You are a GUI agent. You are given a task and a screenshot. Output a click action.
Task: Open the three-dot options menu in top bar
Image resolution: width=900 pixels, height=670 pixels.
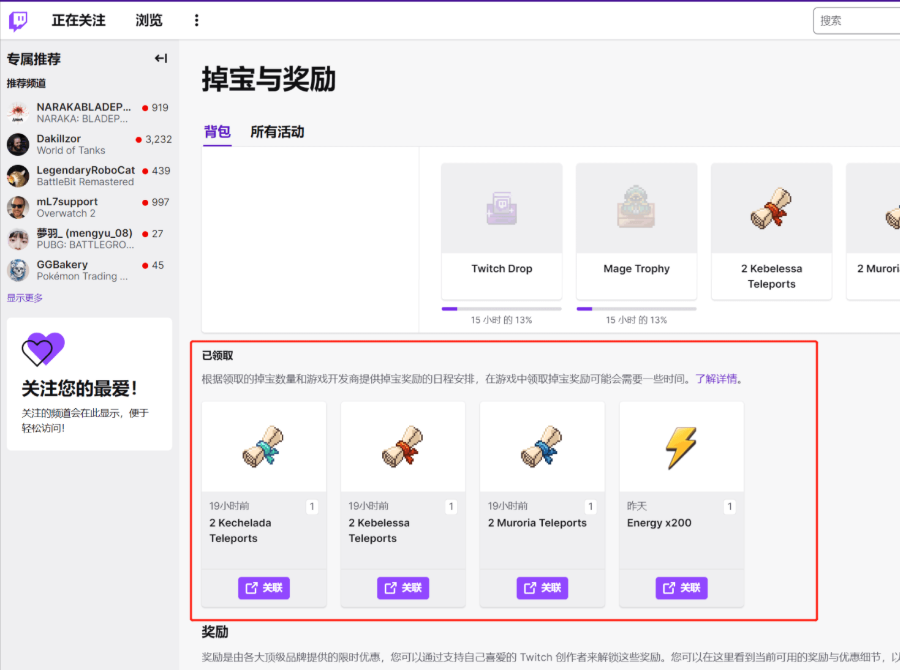click(196, 19)
